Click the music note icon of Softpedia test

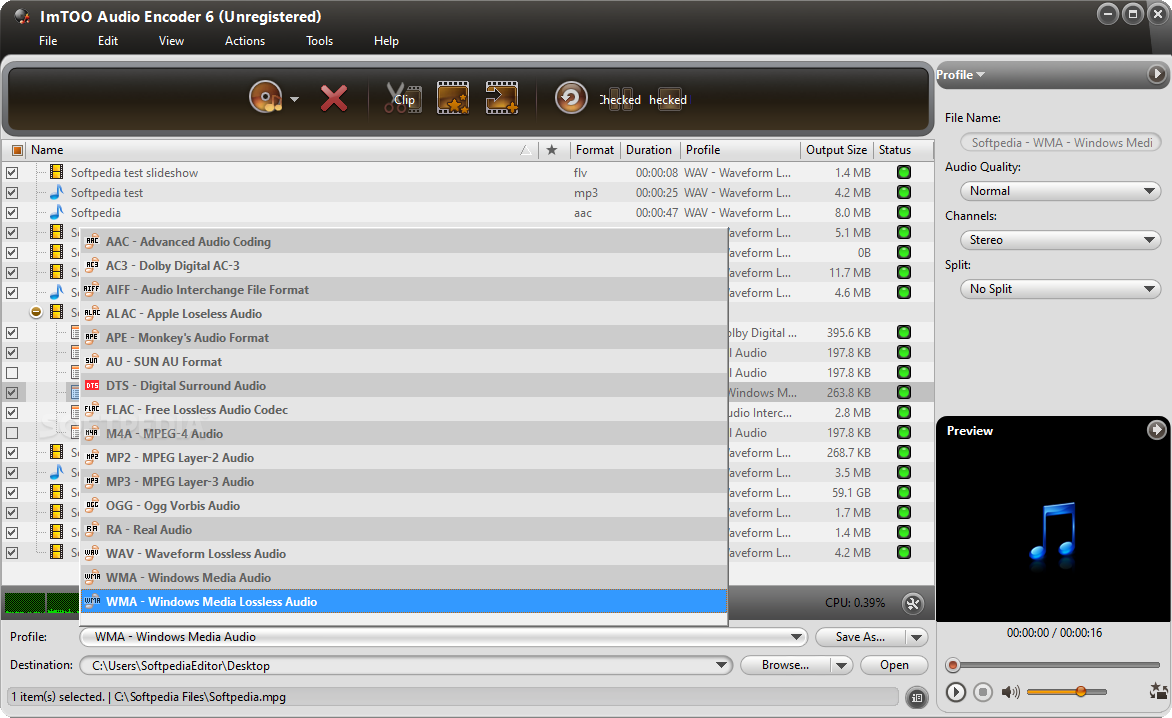click(56, 192)
